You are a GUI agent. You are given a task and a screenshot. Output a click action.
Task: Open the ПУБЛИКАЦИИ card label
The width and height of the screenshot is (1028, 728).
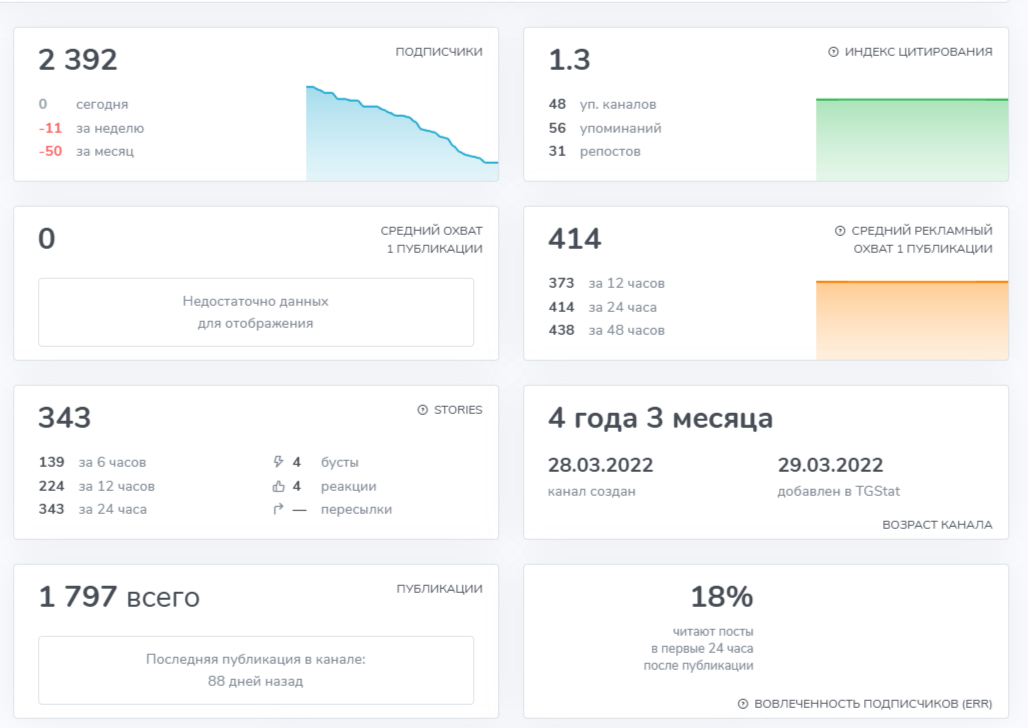tap(439, 589)
